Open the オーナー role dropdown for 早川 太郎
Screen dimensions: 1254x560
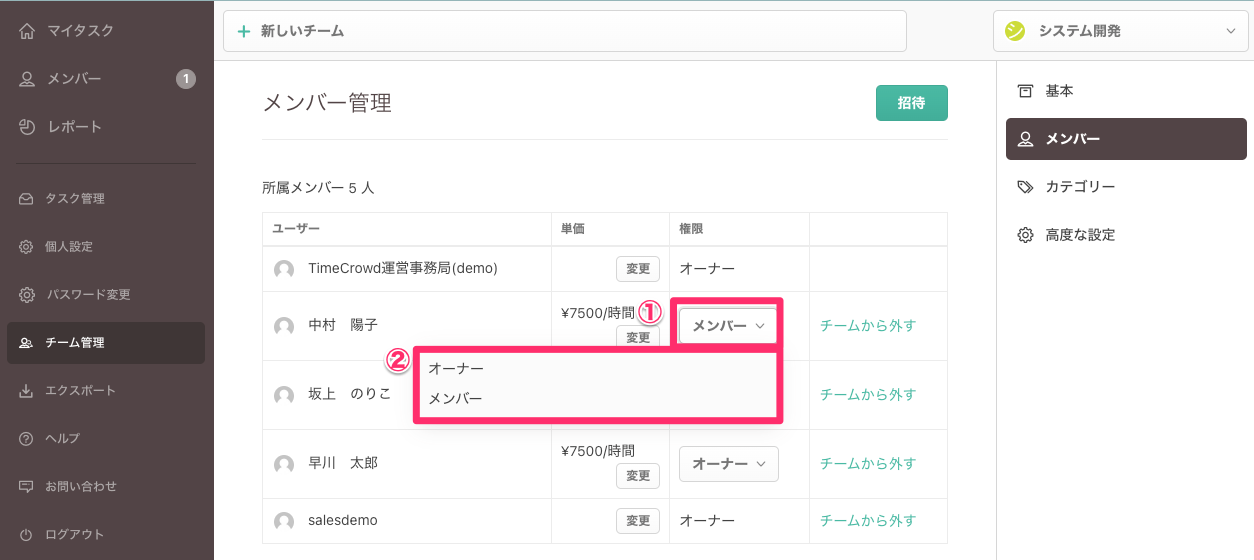(728, 464)
